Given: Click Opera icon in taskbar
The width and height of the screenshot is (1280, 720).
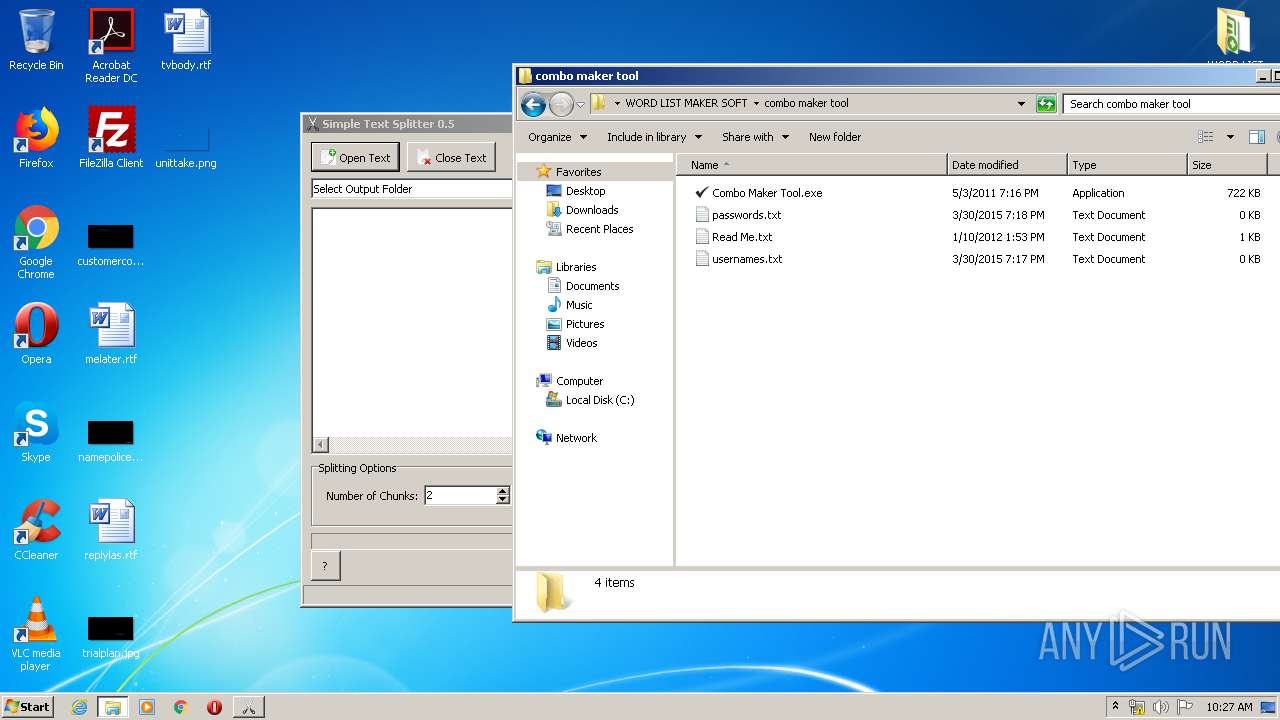Looking at the screenshot, I should tap(214, 707).
